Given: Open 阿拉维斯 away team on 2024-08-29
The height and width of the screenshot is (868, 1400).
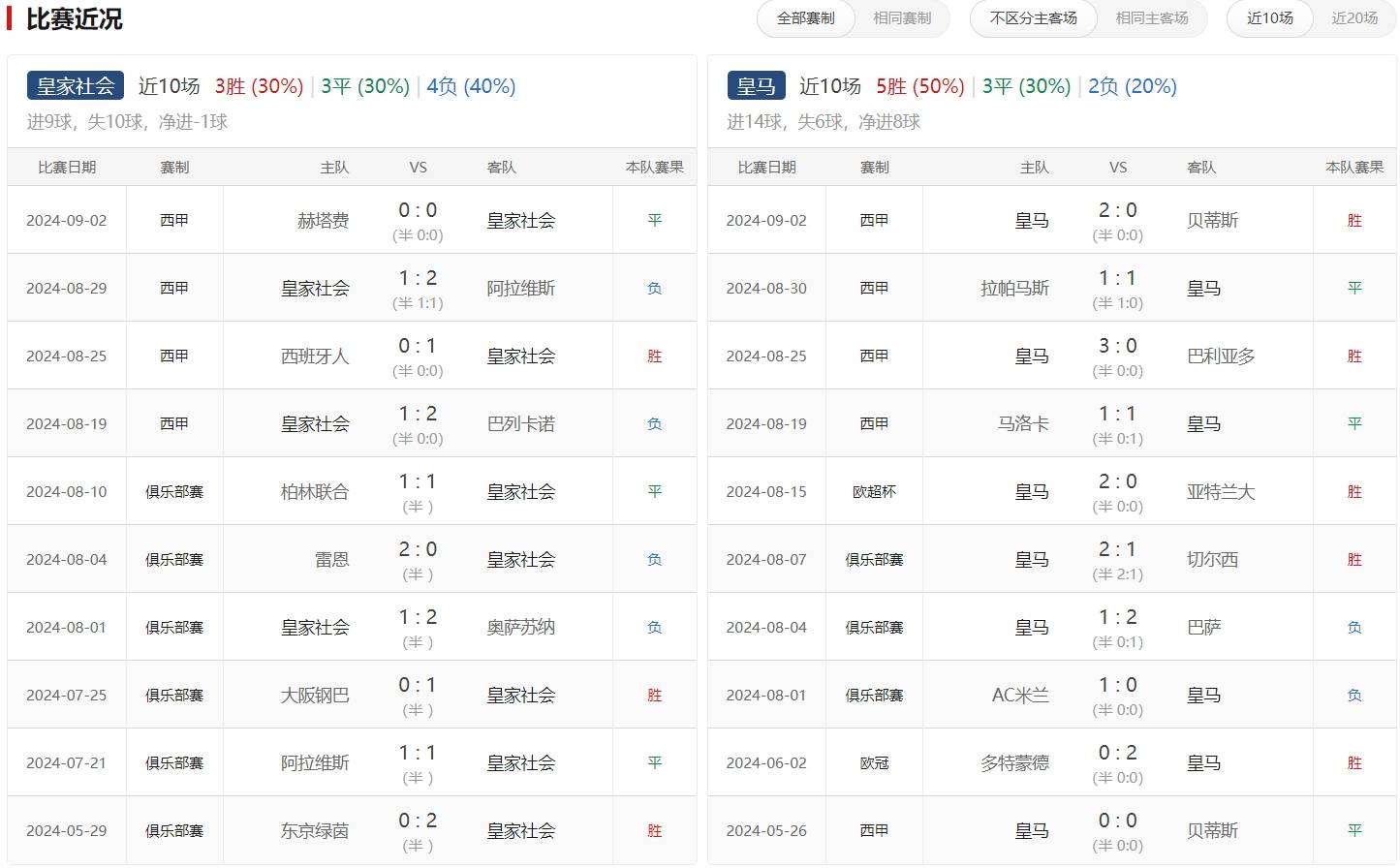Looking at the screenshot, I should point(521,289).
